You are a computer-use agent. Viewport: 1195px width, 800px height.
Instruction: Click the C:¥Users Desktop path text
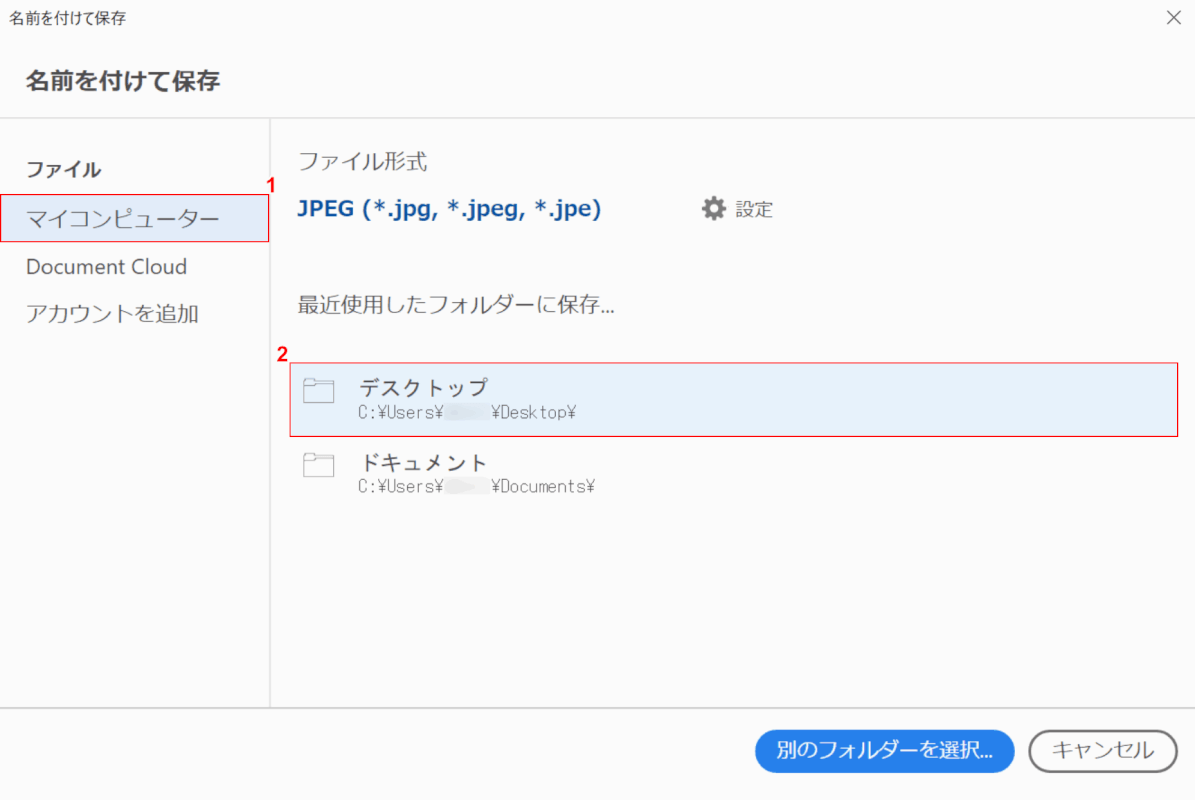click(x=467, y=412)
